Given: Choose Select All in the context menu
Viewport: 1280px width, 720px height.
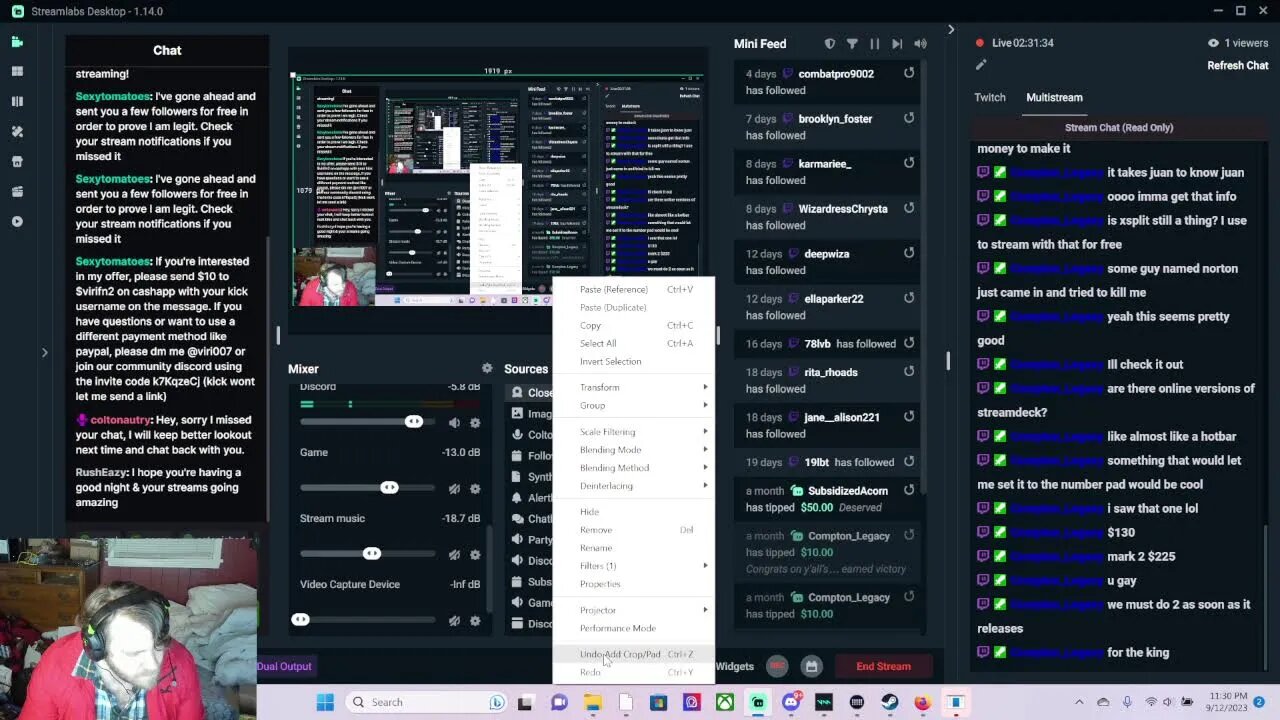Looking at the screenshot, I should tap(634, 343).
